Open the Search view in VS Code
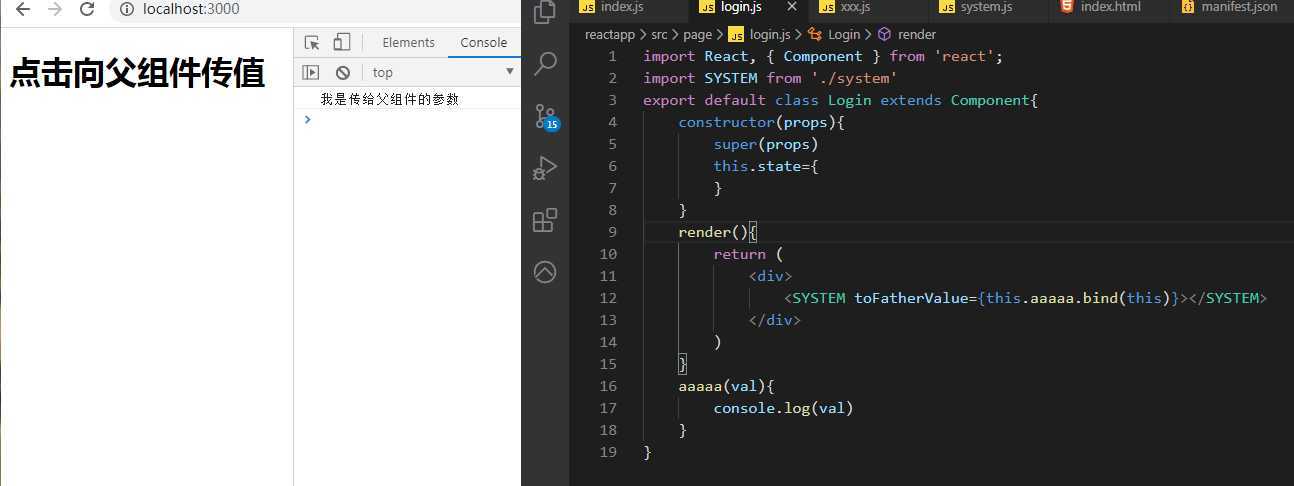1294x486 pixels. pyautogui.click(x=545, y=65)
